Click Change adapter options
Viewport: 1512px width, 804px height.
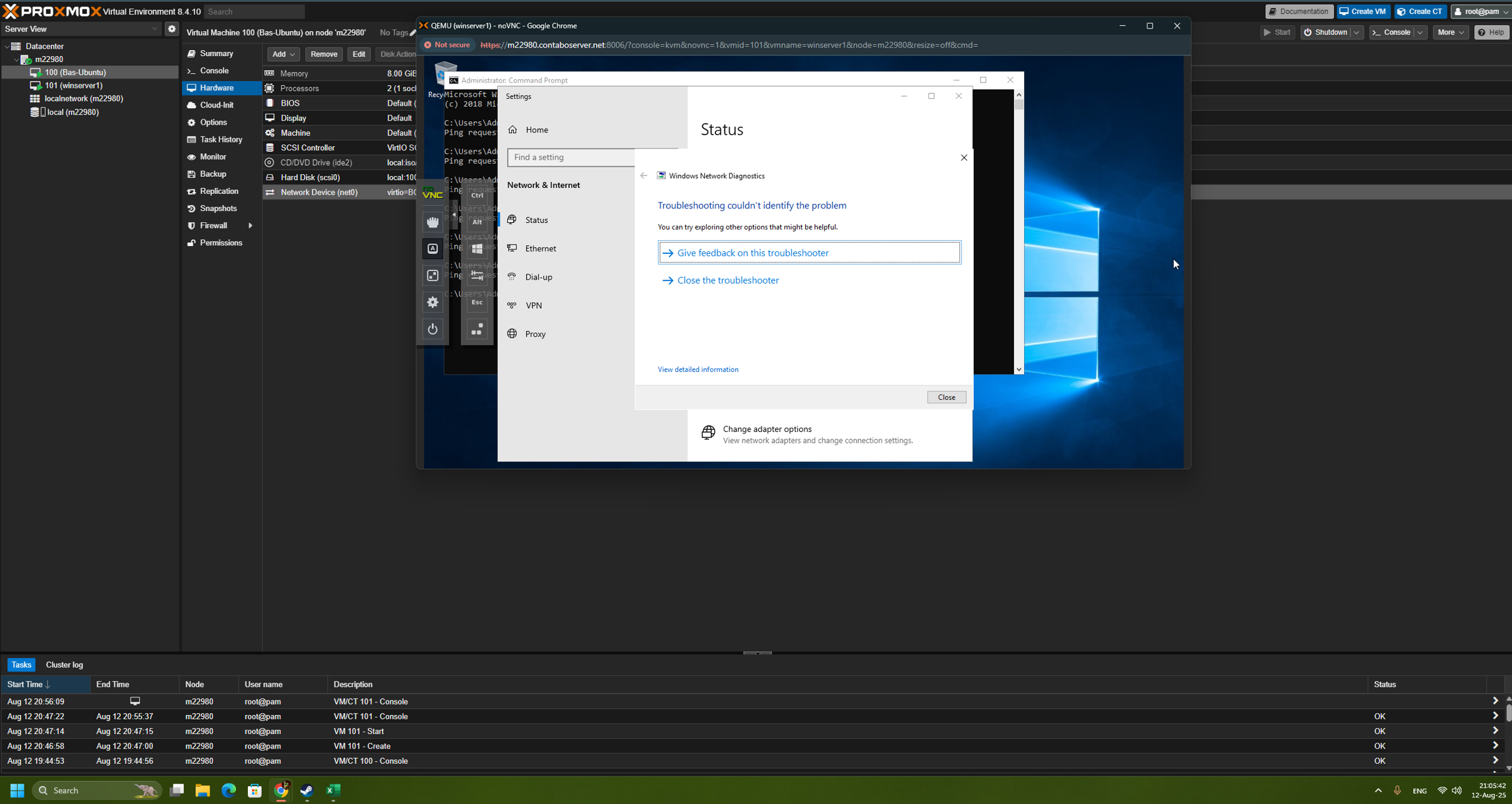point(767,429)
